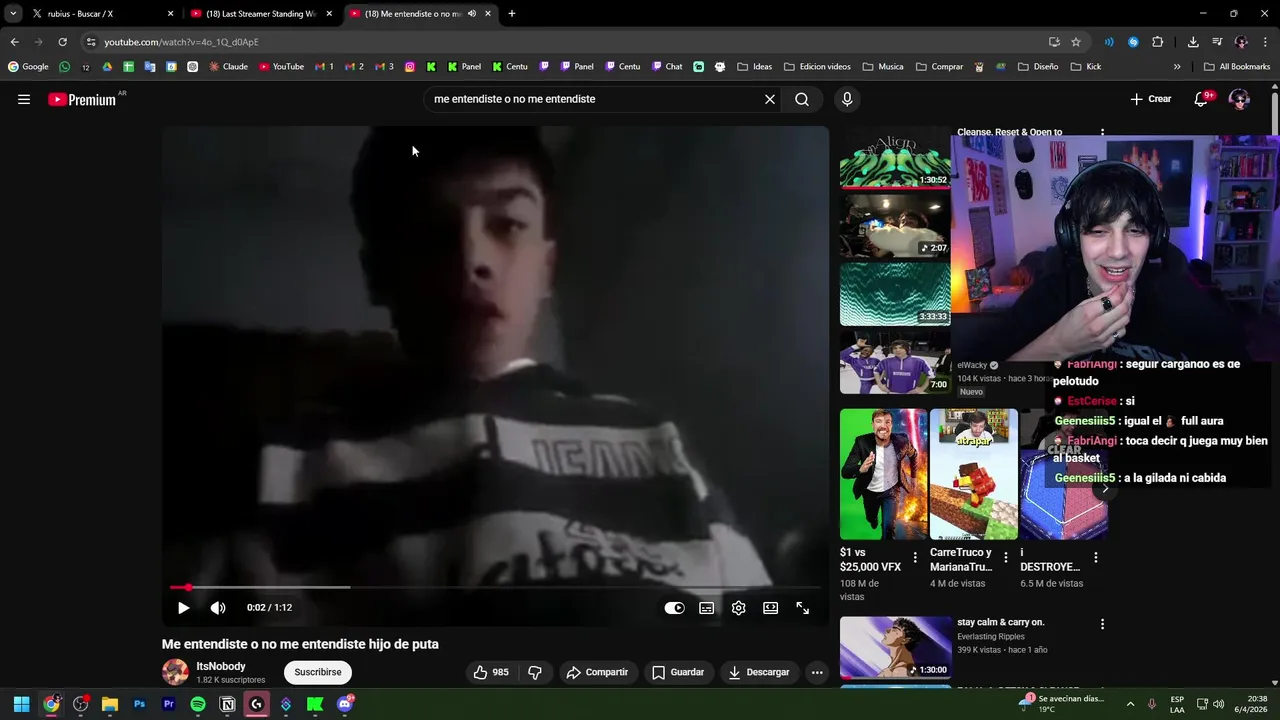This screenshot has width=1280, height=720.
Task: Open the Windows Start menu
Action: tap(21, 704)
